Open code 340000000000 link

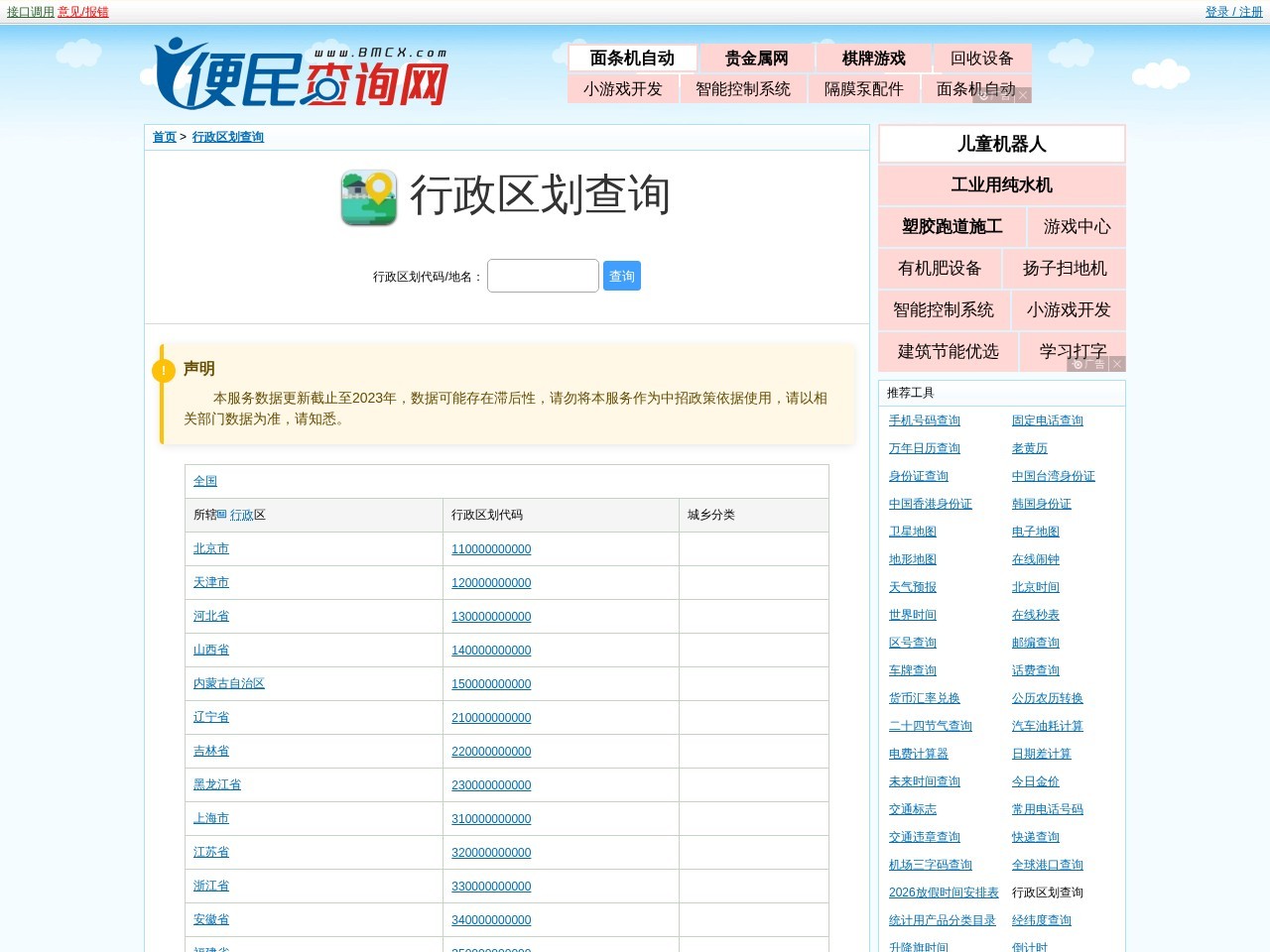pos(491,920)
